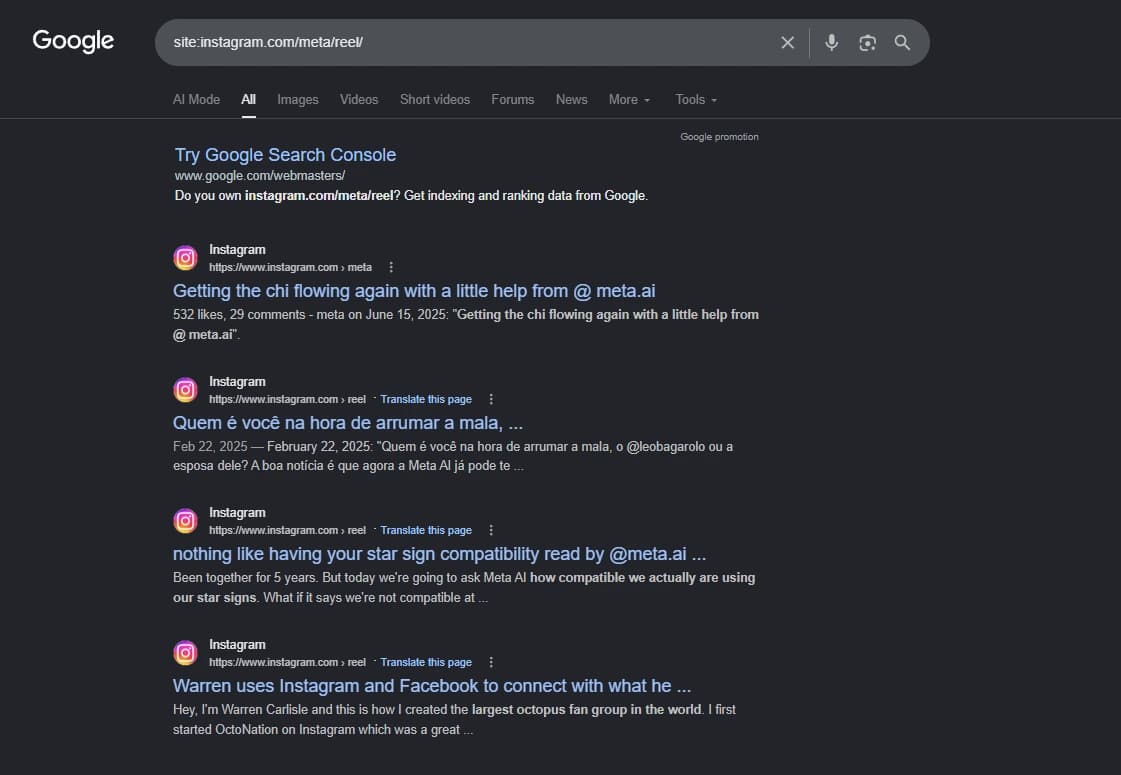Switch to AI Mode tab
The height and width of the screenshot is (775, 1121).
(x=197, y=99)
